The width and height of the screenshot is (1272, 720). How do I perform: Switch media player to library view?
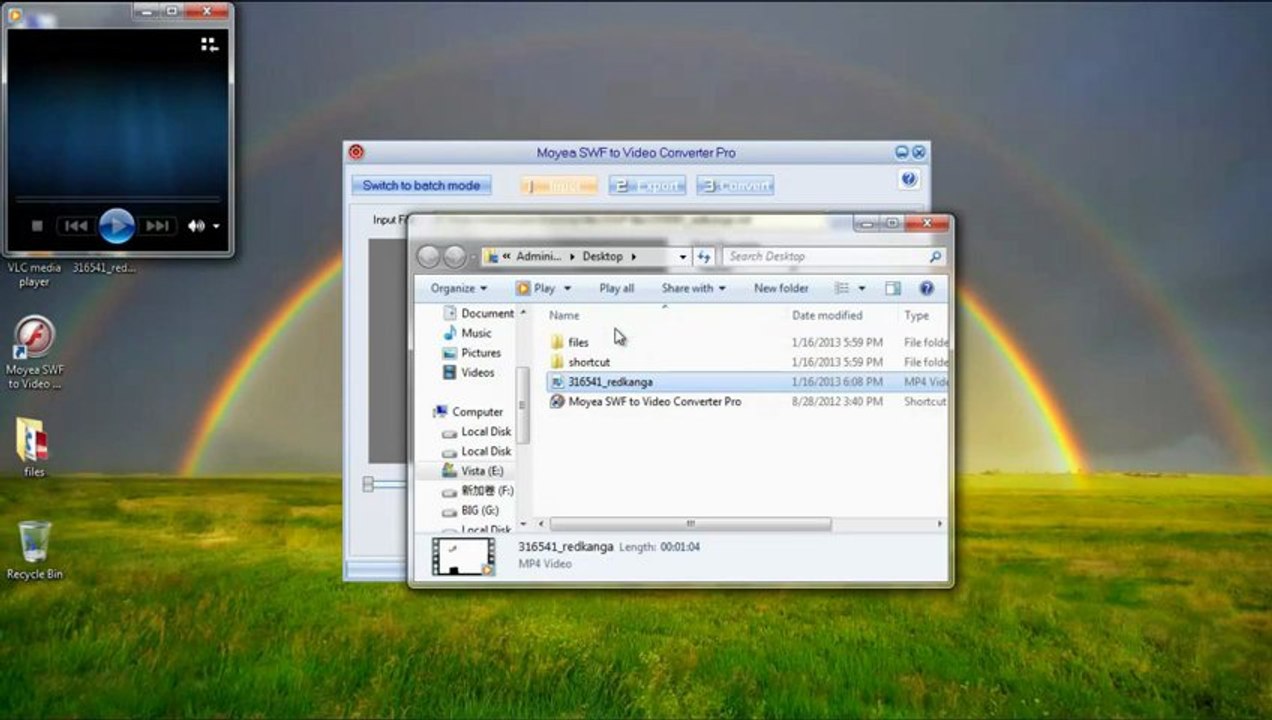tap(209, 44)
